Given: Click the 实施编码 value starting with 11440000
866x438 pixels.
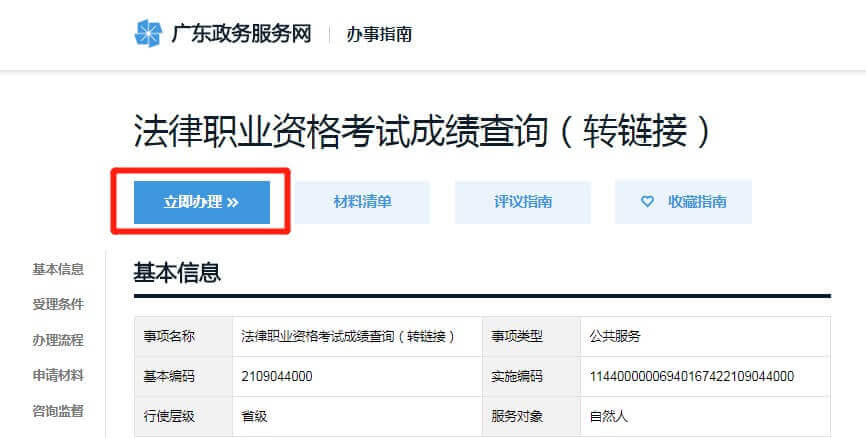Looking at the screenshot, I should [692, 376].
